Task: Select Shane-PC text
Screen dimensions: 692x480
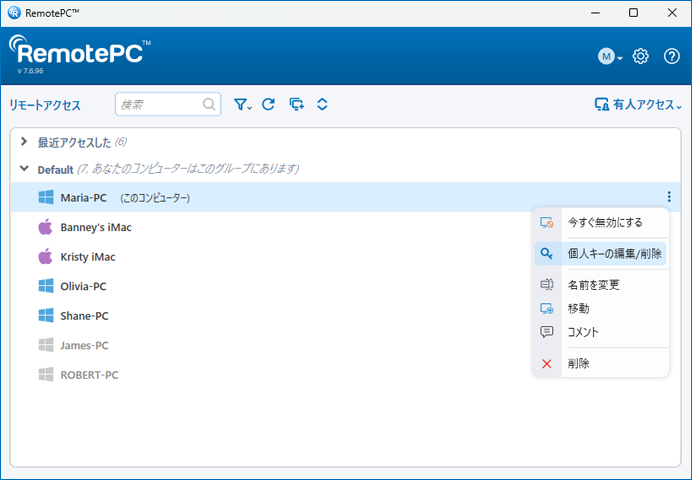Action: (x=84, y=316)
